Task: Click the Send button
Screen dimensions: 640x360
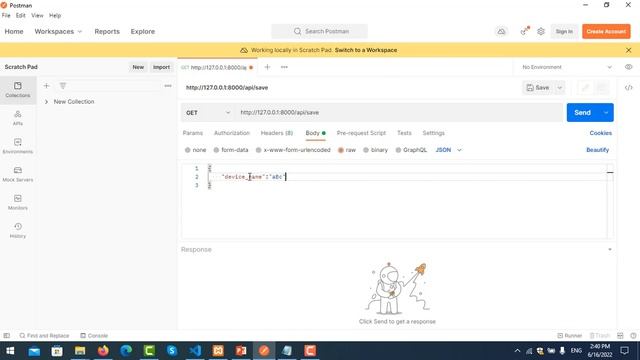Action: [582, 113]
